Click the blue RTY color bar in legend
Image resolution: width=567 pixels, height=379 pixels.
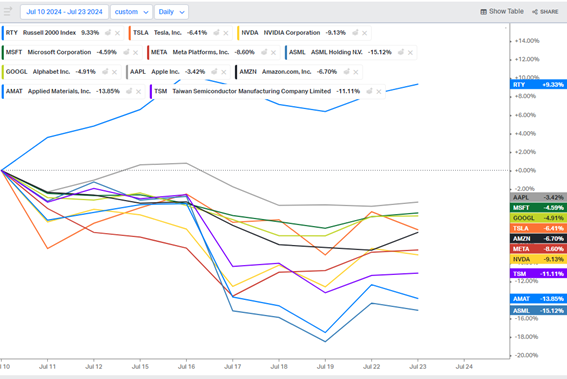pyautogui.click(x=3, y=33)
